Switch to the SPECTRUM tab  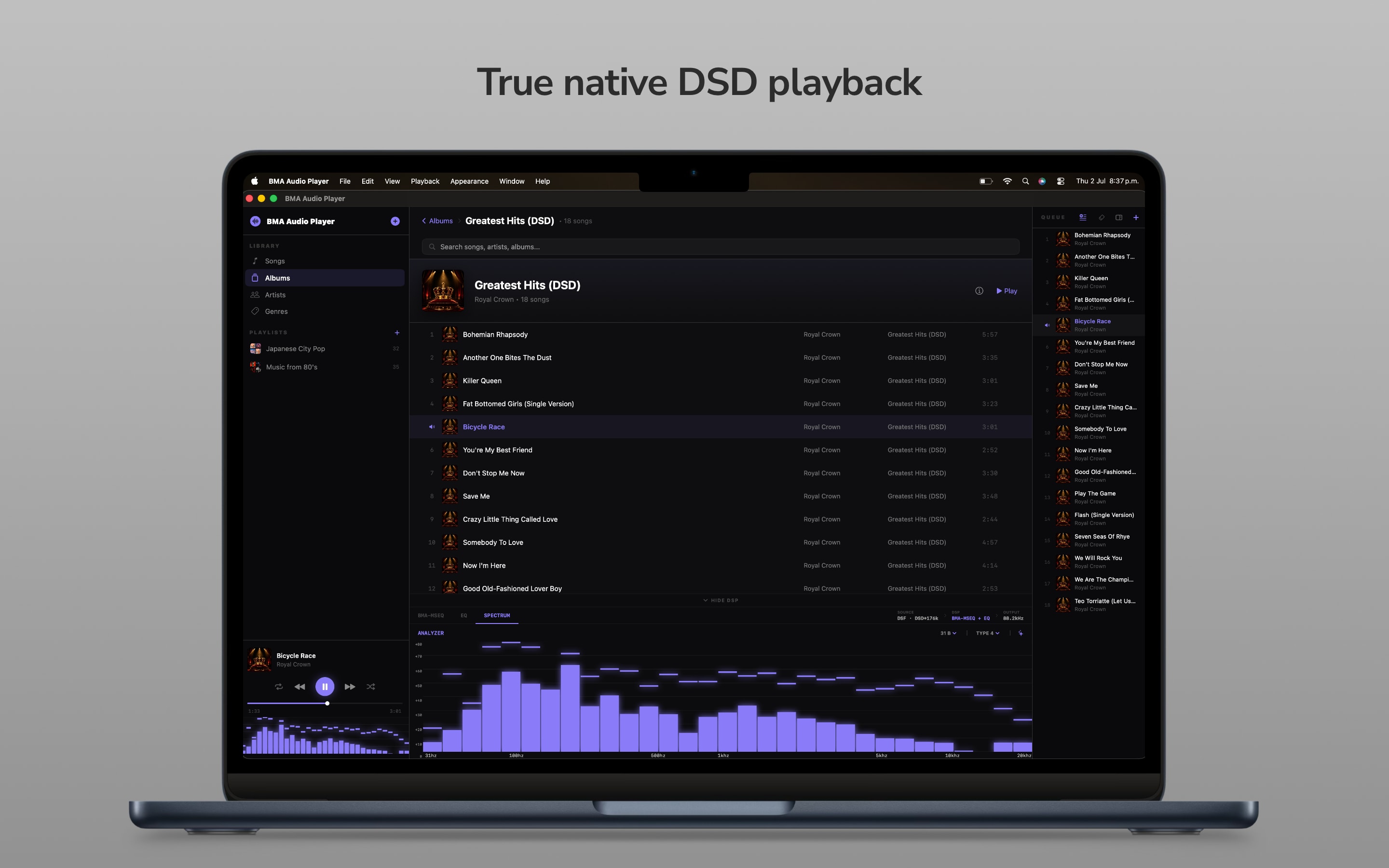click(497, 615)
